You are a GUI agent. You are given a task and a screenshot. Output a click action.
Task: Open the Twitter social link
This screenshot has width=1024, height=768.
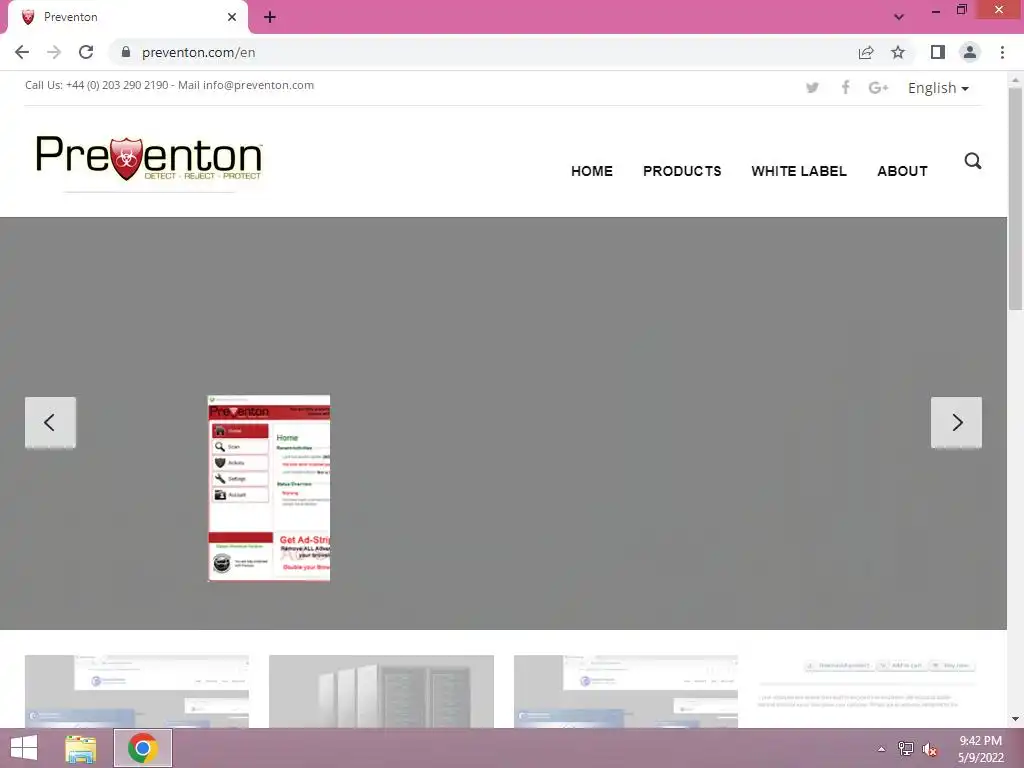[x=812, y=88]
